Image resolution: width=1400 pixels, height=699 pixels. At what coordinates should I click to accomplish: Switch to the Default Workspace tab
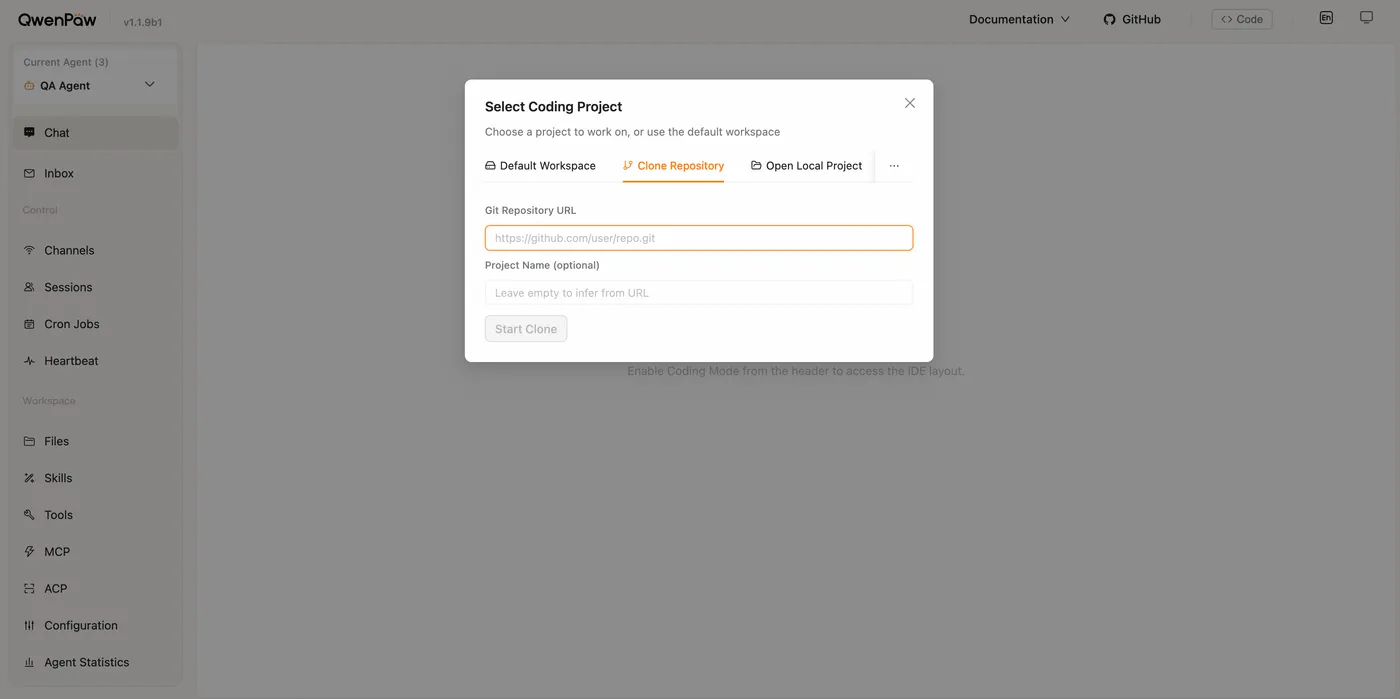point(540,166)
